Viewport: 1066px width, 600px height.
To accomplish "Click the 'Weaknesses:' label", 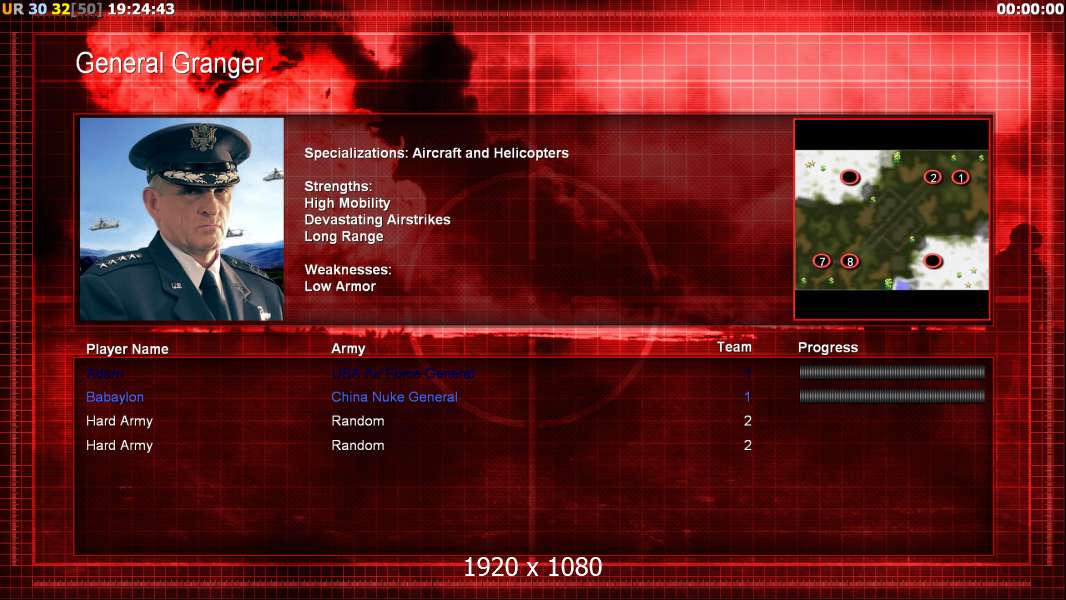I will pos(347,270).
